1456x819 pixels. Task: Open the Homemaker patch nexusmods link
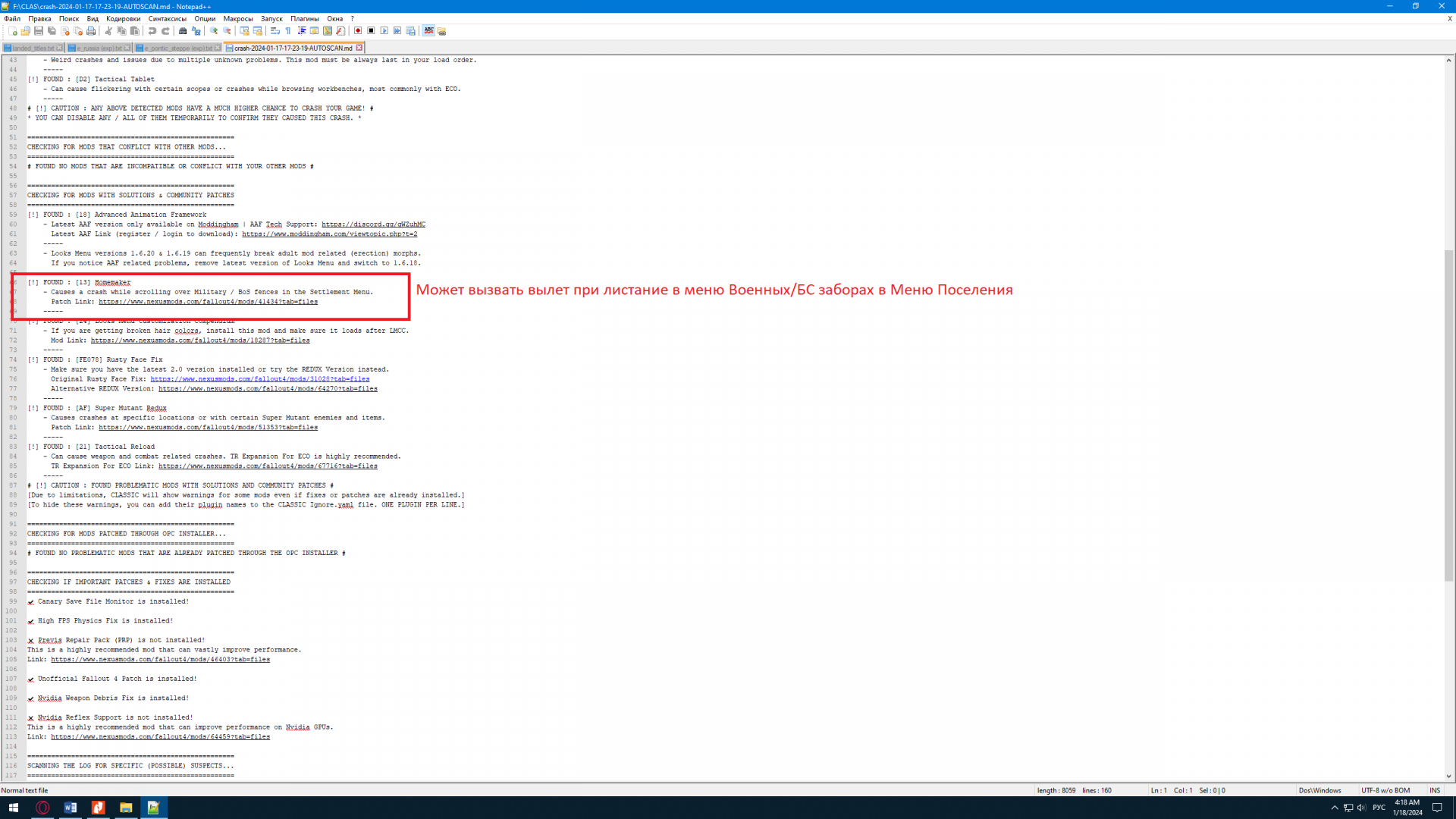click(208, 302)
